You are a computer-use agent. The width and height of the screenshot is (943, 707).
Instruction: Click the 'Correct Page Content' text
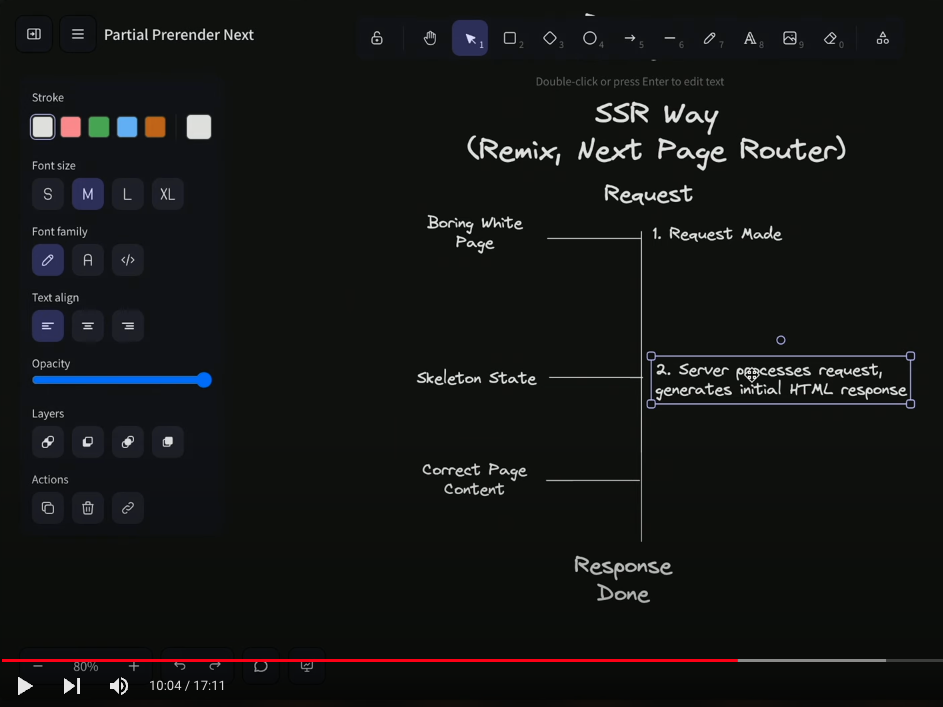point(475,479)
